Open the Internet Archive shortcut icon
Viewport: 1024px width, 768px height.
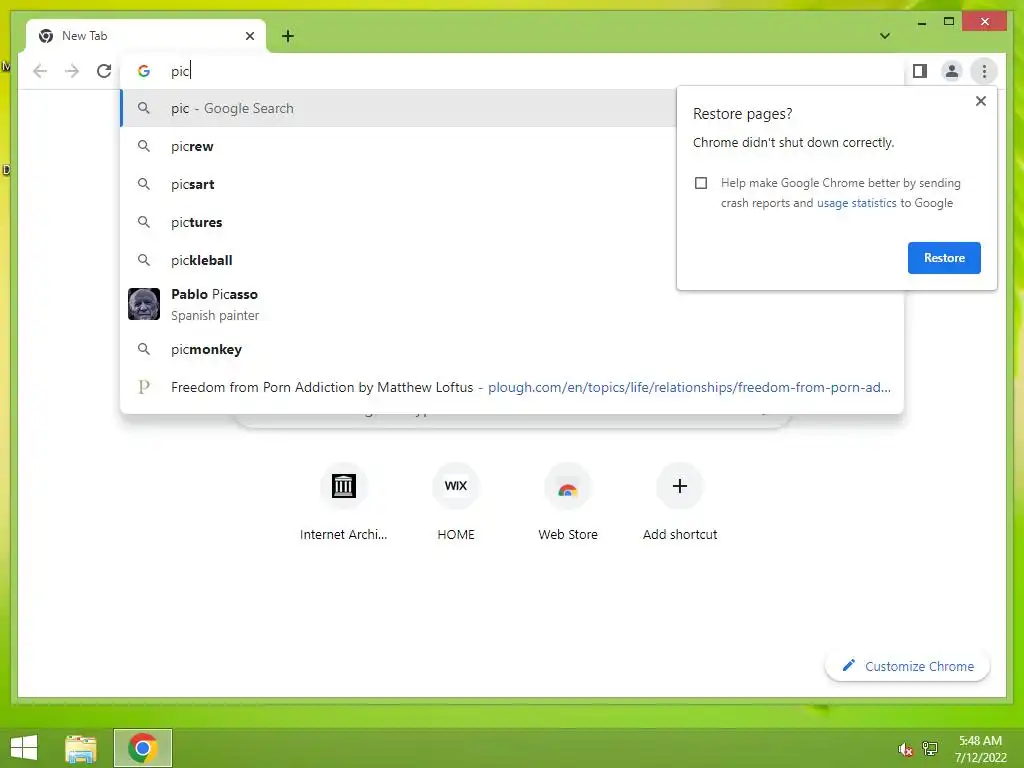point(344,486)
